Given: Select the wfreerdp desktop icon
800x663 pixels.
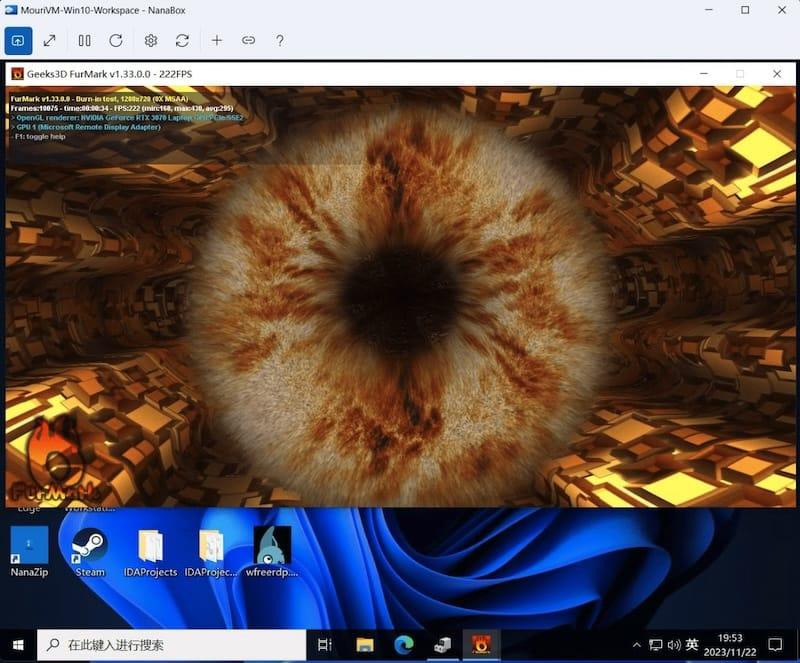Looking at the screenshot, I should coord(272,552).
